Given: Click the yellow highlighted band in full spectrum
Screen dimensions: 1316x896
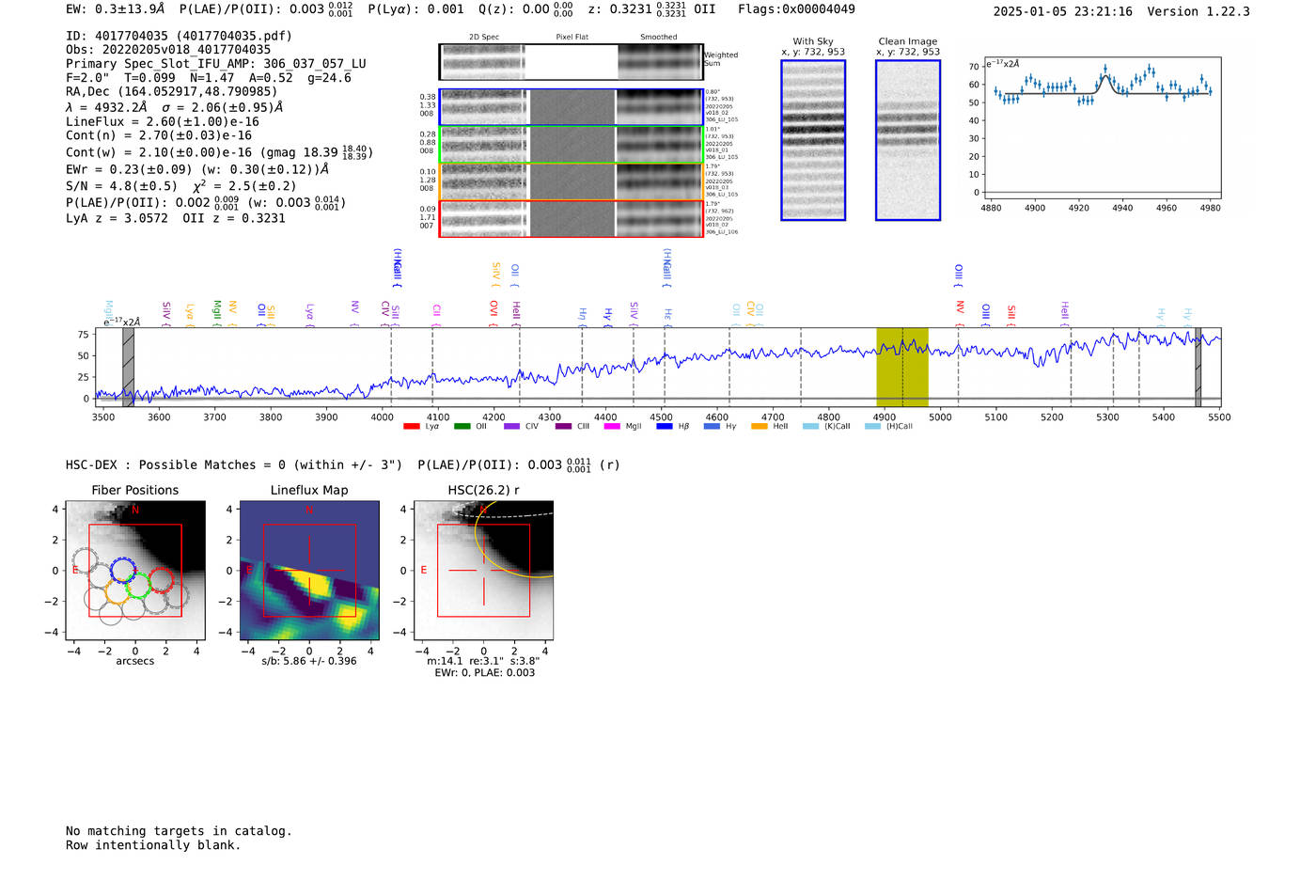Looking at the screenshot, I should (x=902, y=367).
